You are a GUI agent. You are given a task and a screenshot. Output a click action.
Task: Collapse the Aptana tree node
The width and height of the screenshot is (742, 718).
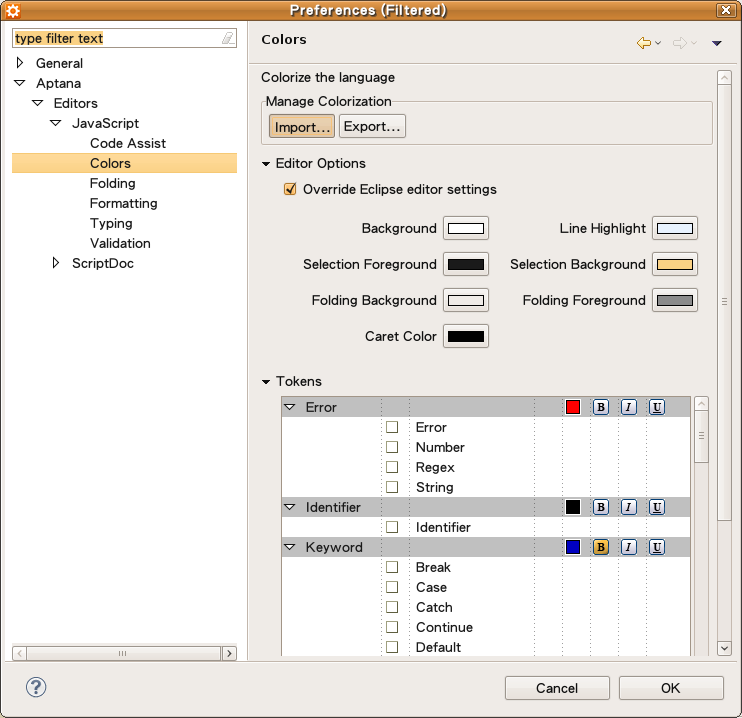20,83
